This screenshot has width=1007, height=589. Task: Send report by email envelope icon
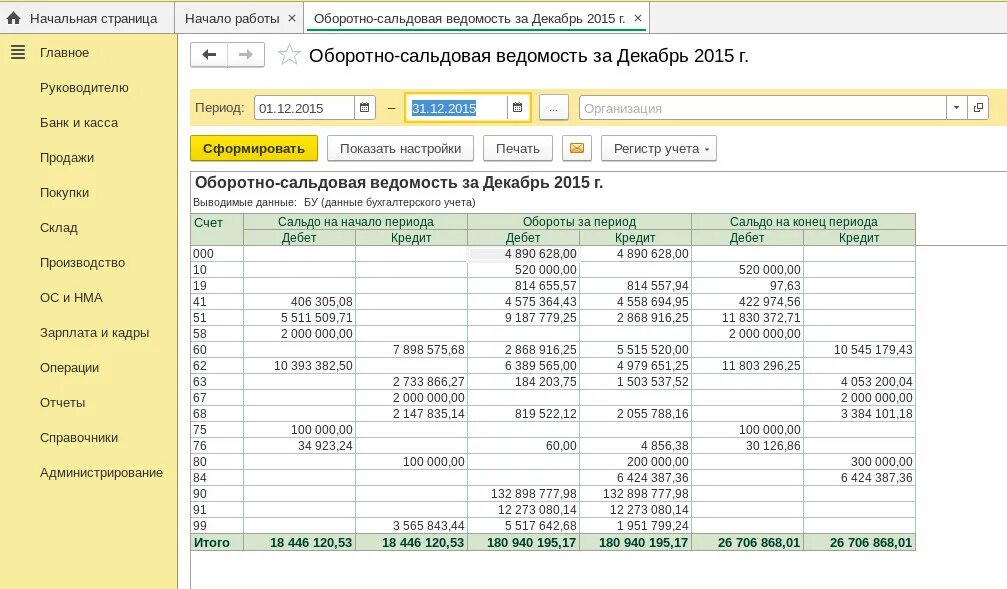[x=577, y=148]
